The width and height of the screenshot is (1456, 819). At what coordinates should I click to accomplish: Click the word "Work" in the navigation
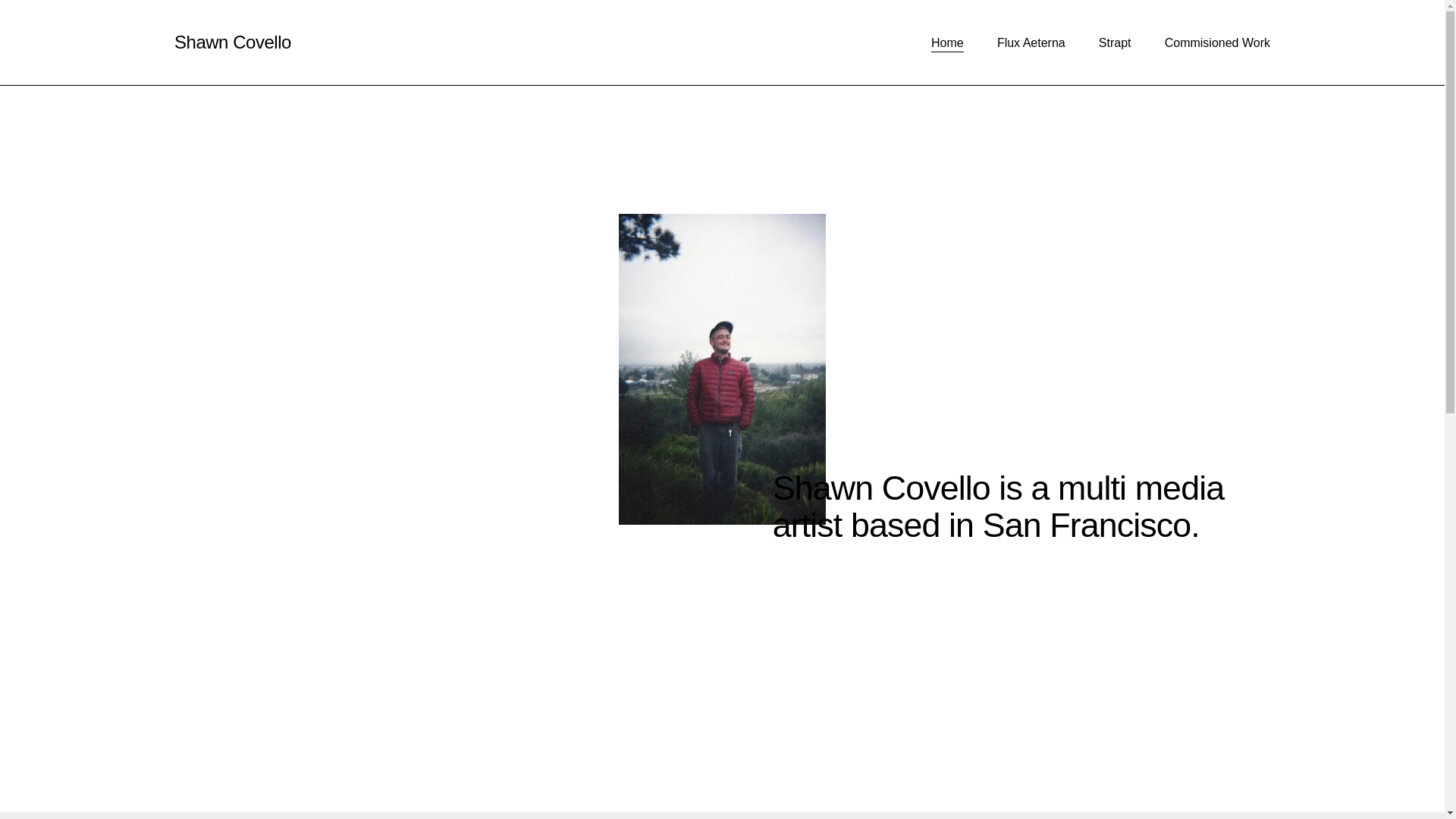tap(1255, 43)
